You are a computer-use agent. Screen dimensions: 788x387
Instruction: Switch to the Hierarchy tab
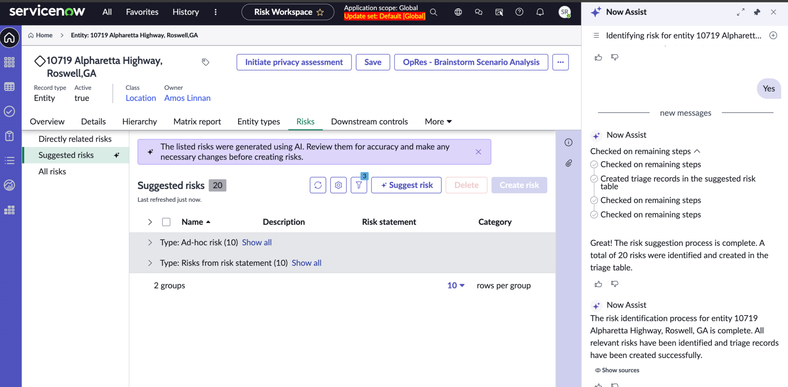[x=140, y=122]
